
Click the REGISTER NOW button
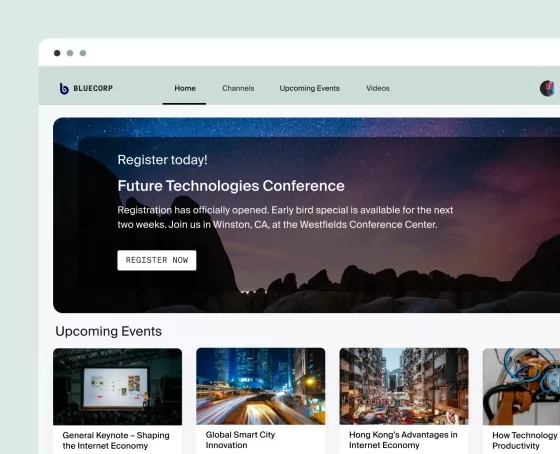tap(157, 260)
